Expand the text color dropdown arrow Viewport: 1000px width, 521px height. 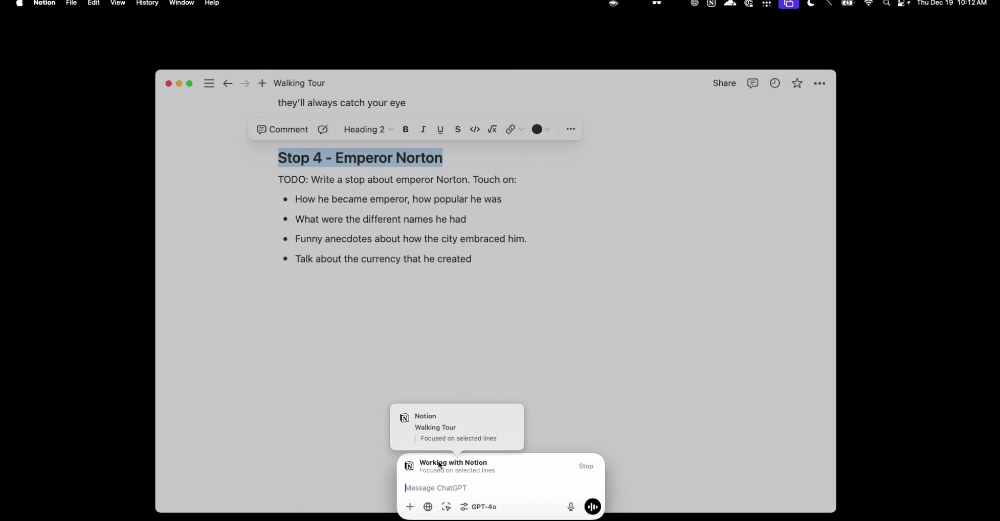coord(547,129)
